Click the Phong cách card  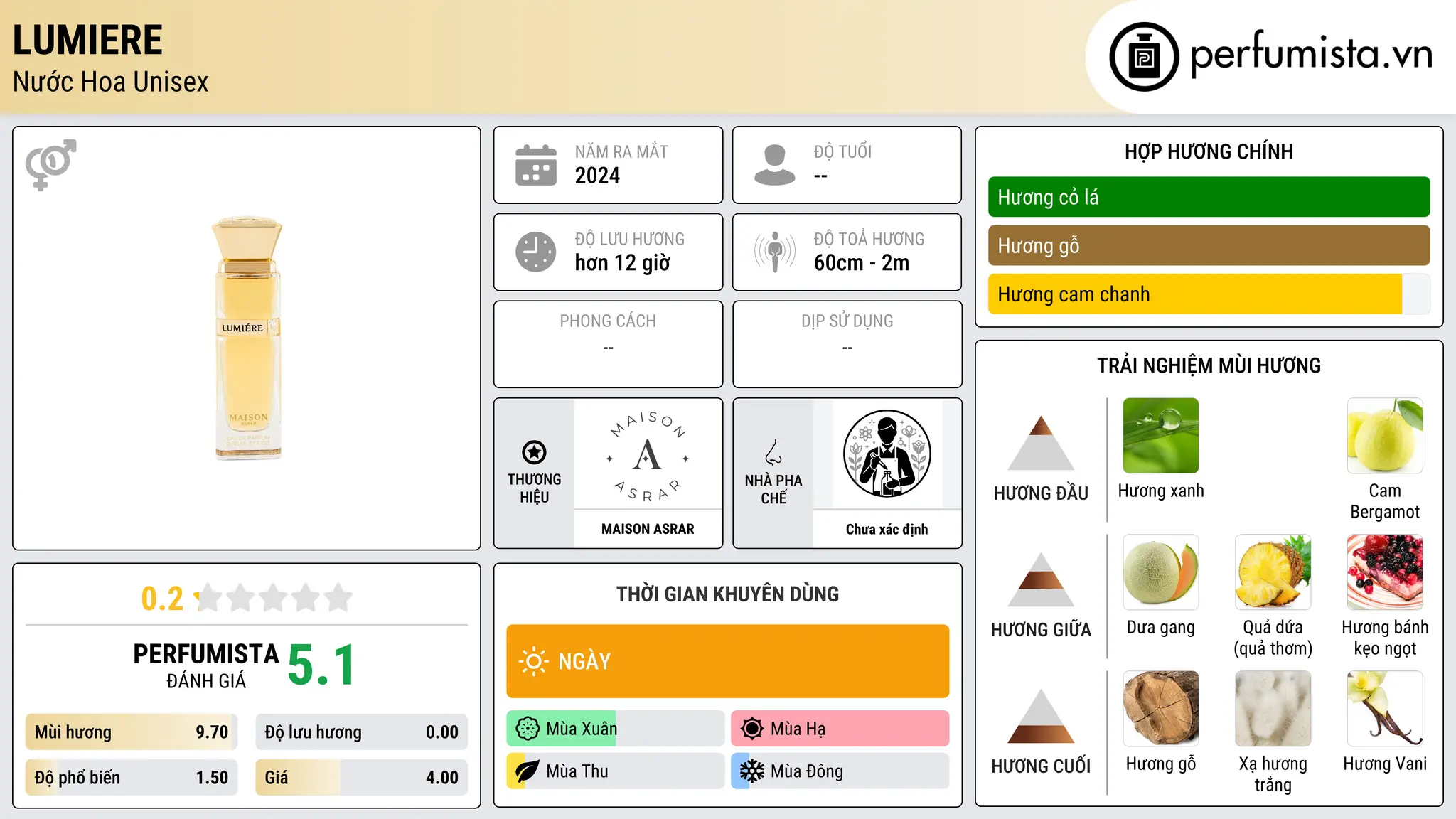pos(608,344)
